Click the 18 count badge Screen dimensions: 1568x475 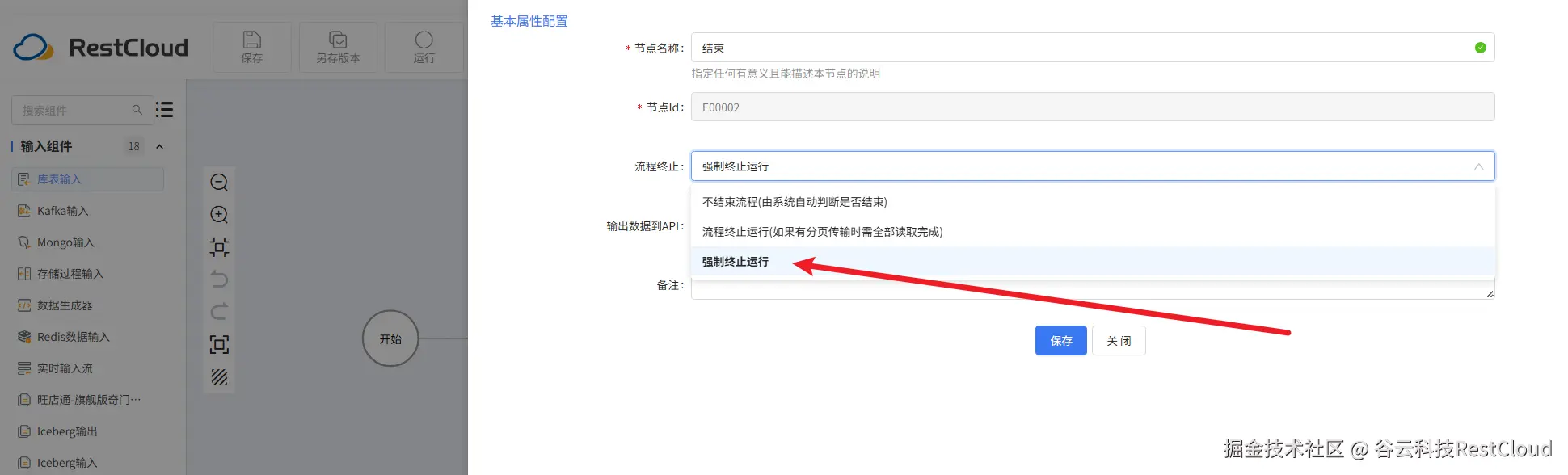click(134, 146)
